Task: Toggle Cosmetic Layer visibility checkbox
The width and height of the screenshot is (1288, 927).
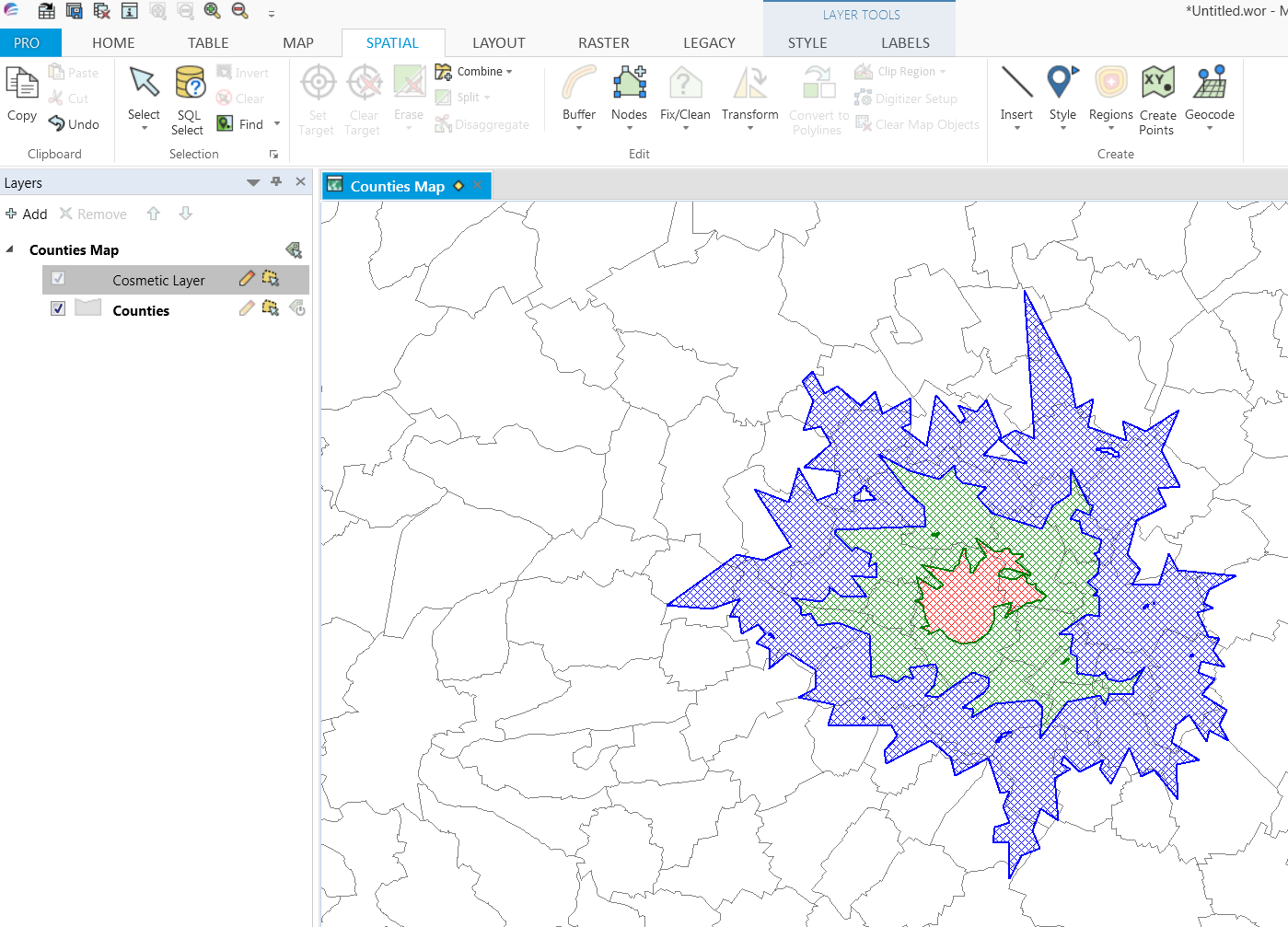Action: 58,278
